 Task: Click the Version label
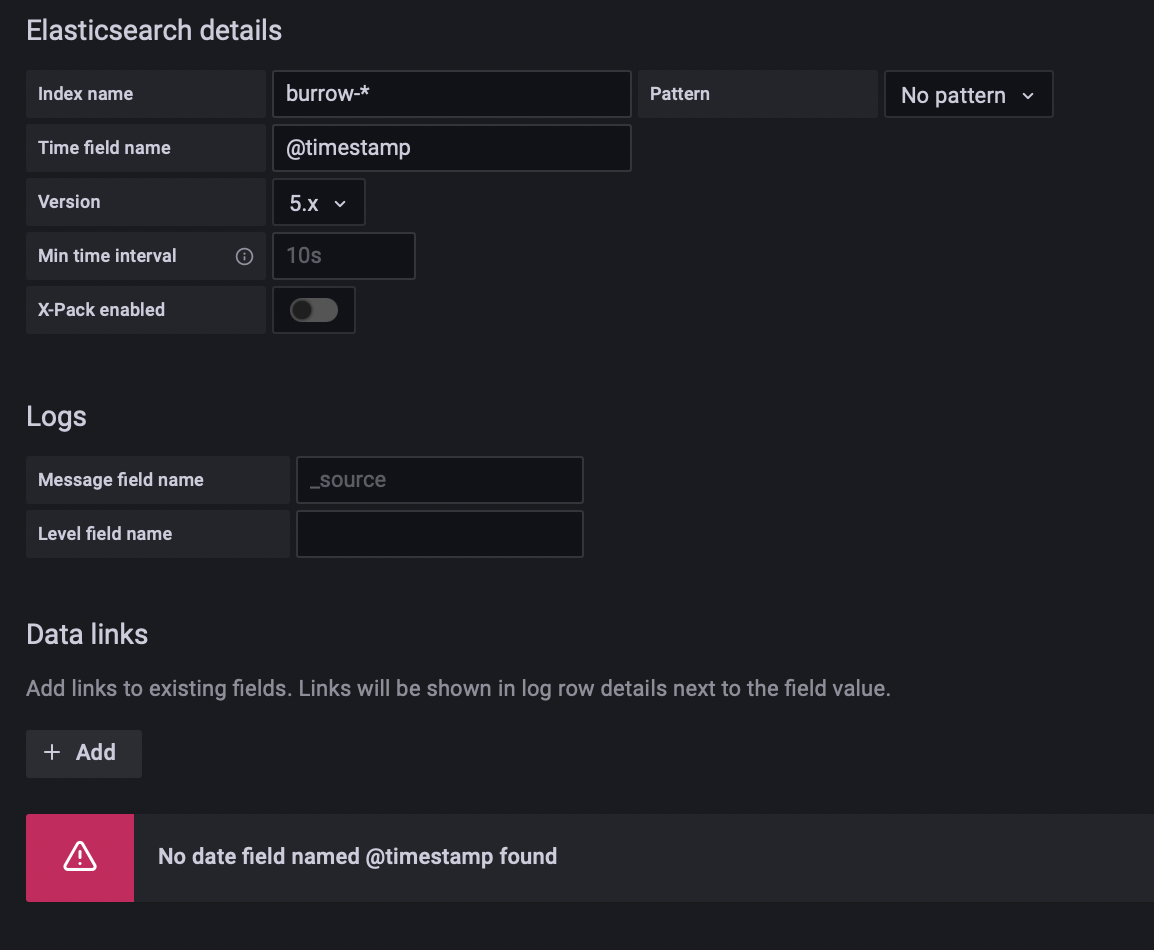point(68,202)
